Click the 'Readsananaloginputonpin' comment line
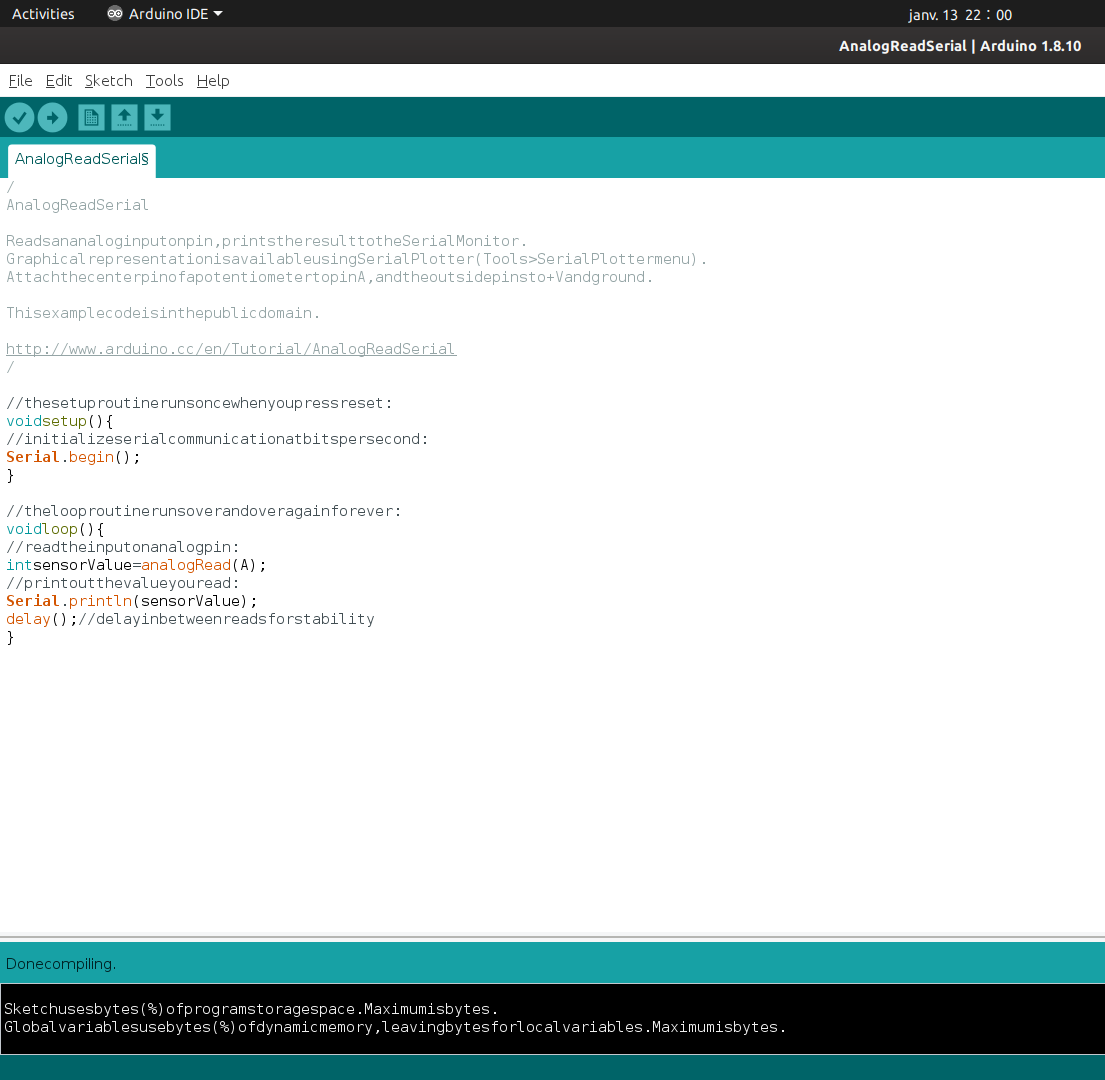The width and height of the screenshot is (1105, 1080). (266, 241)
